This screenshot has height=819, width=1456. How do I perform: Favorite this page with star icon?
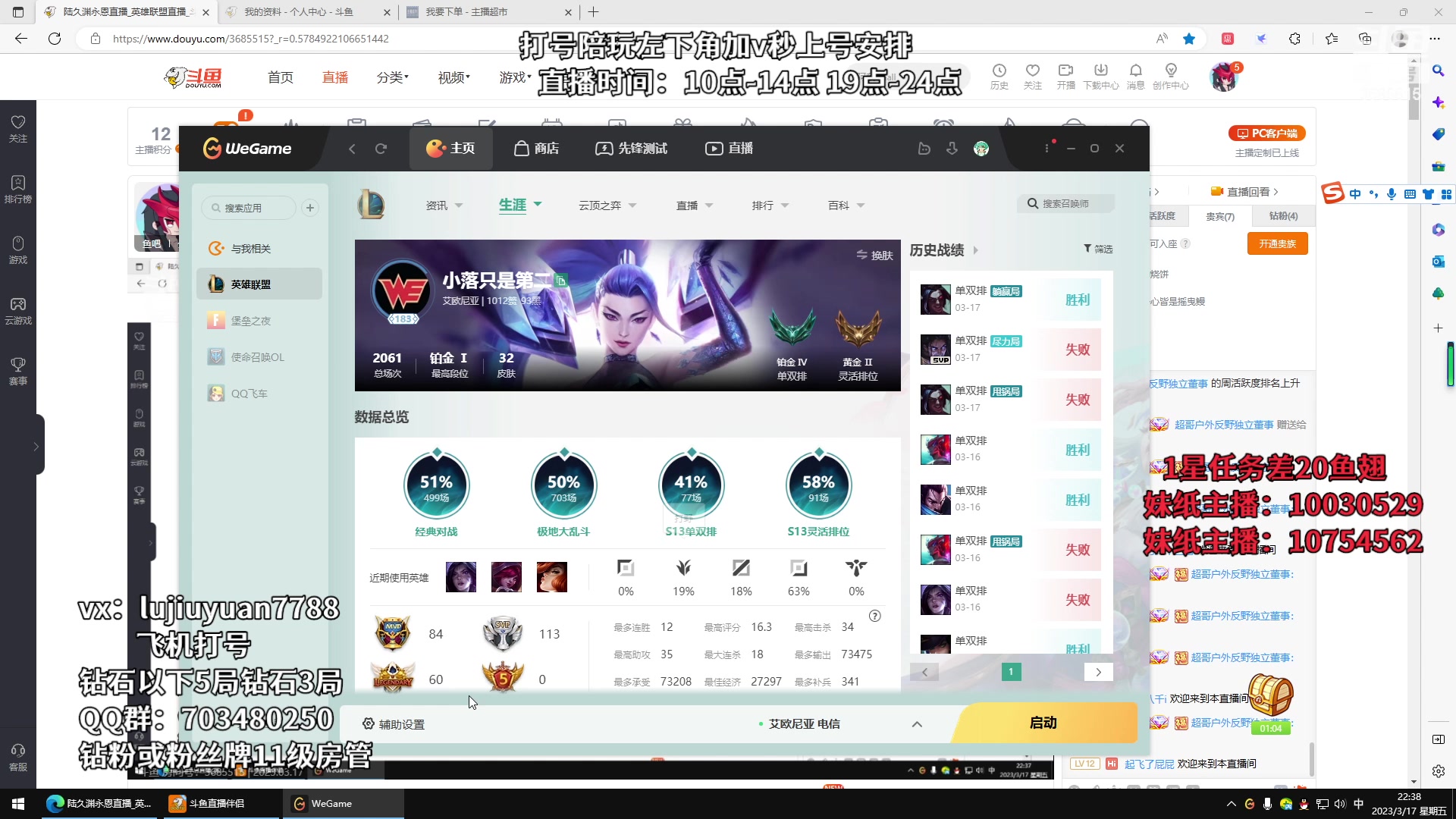coord(1189,39)
